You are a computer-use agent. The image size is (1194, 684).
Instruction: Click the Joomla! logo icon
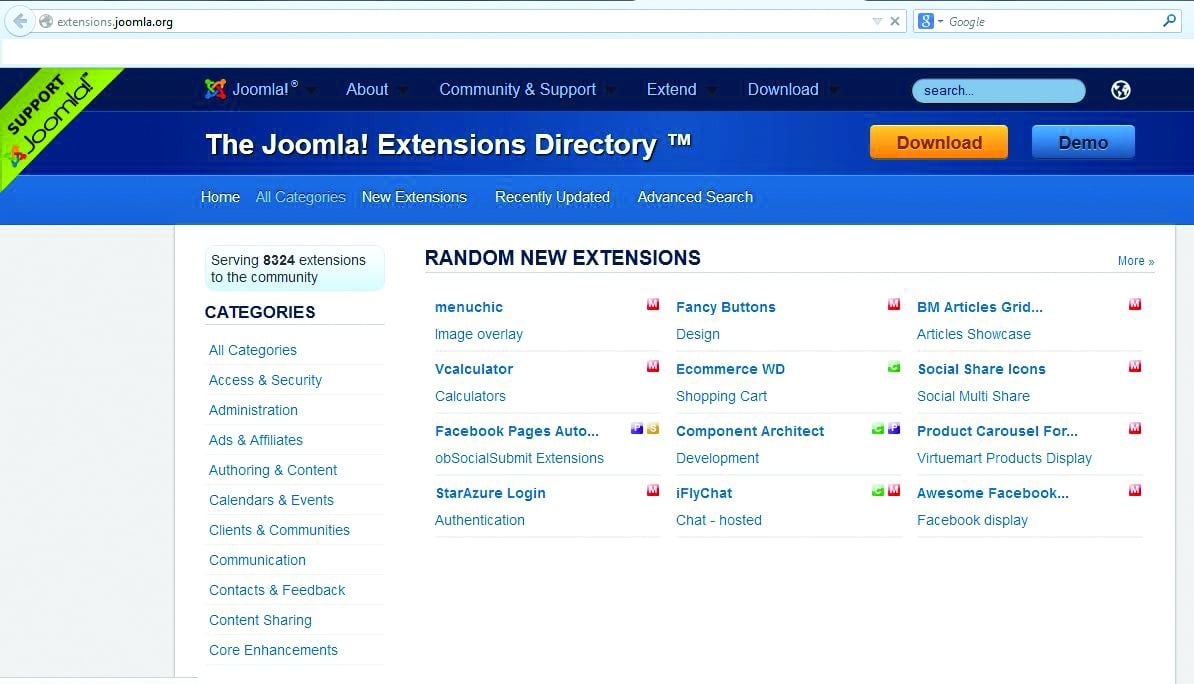[x=215, y=89]
